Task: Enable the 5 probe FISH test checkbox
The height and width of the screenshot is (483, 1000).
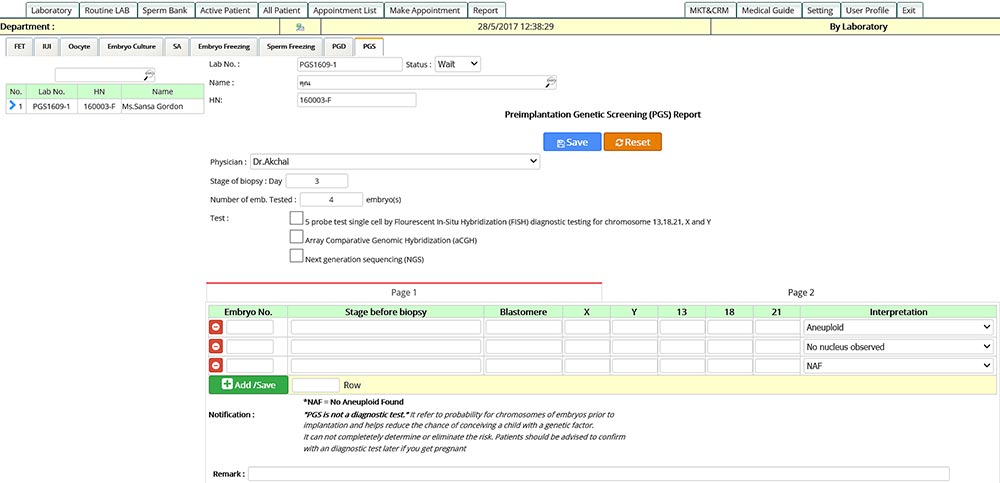Action: [x=296, y=218]
